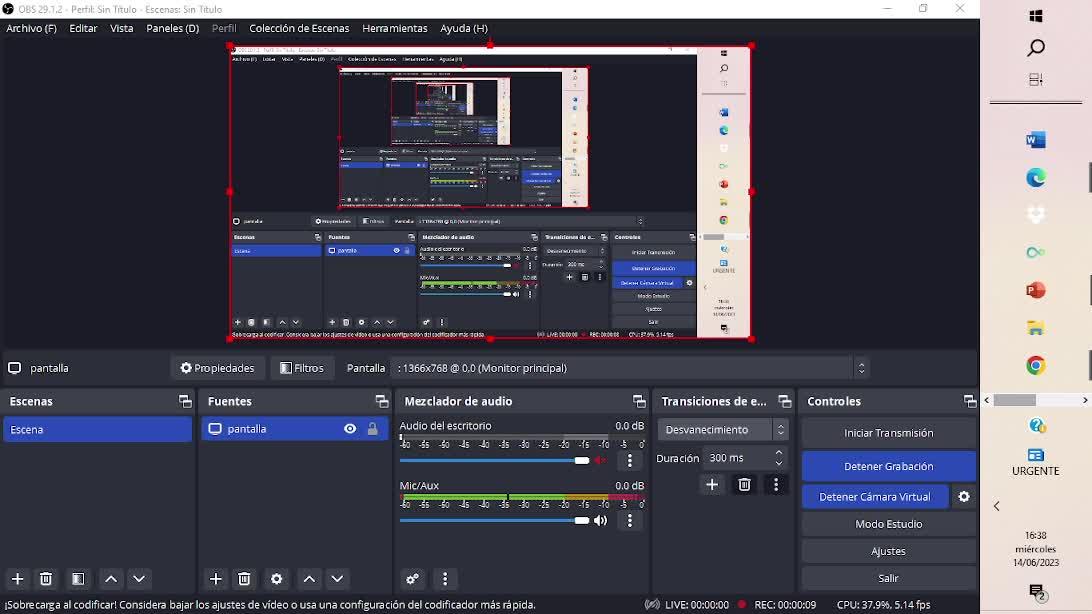Add a new source with plus icon
The width and height of the screenshot is (1092, 614).
(216, 579)
